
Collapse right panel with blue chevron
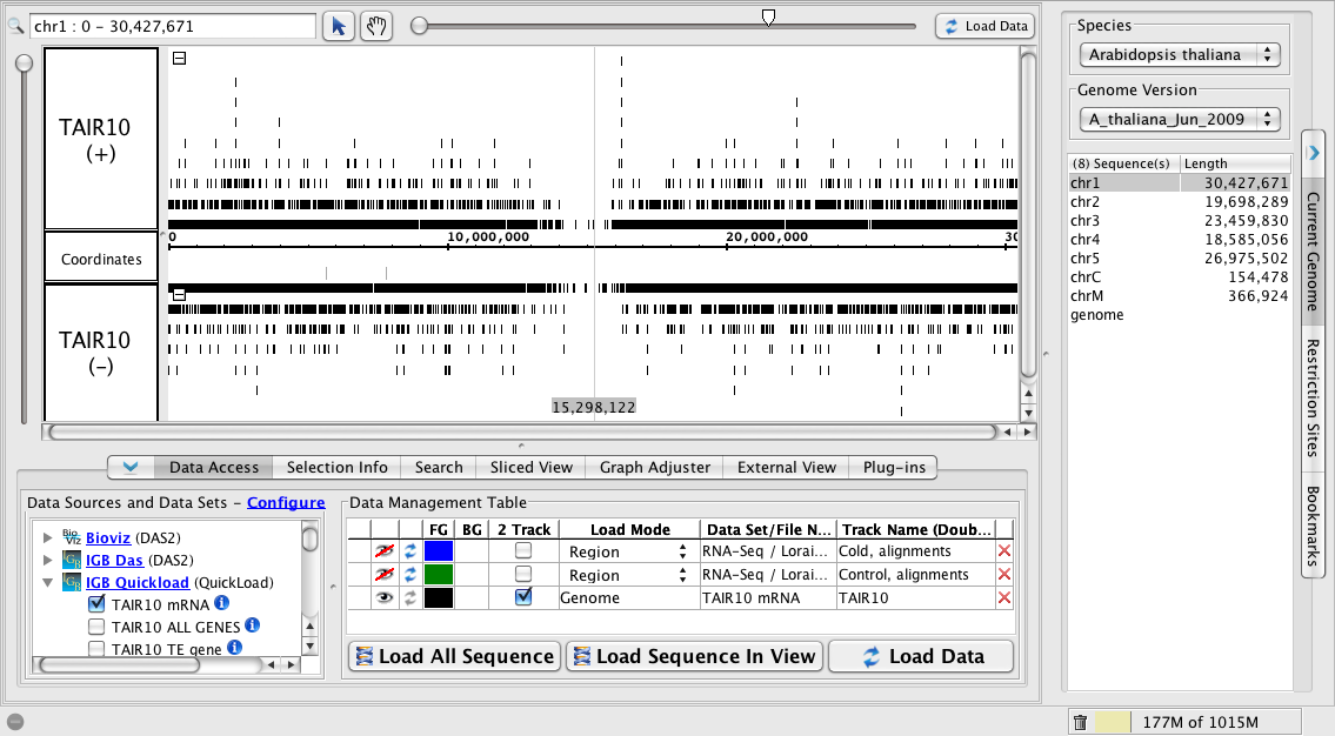tap(1314, 152)
